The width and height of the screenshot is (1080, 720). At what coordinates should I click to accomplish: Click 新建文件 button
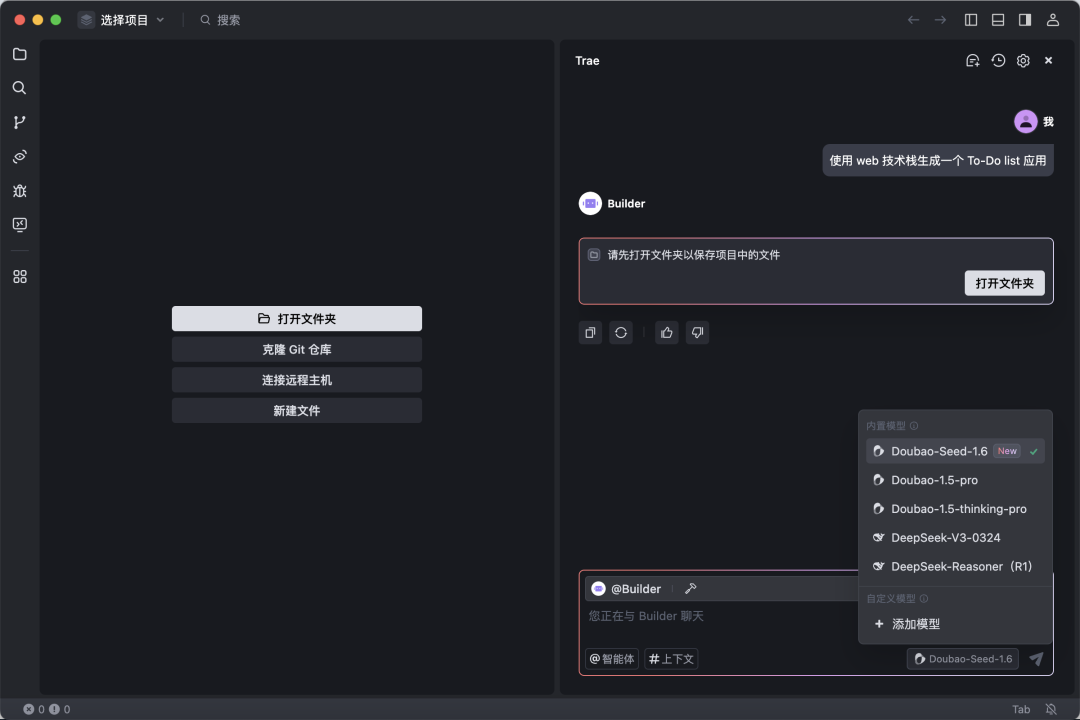tap(297, 411)
